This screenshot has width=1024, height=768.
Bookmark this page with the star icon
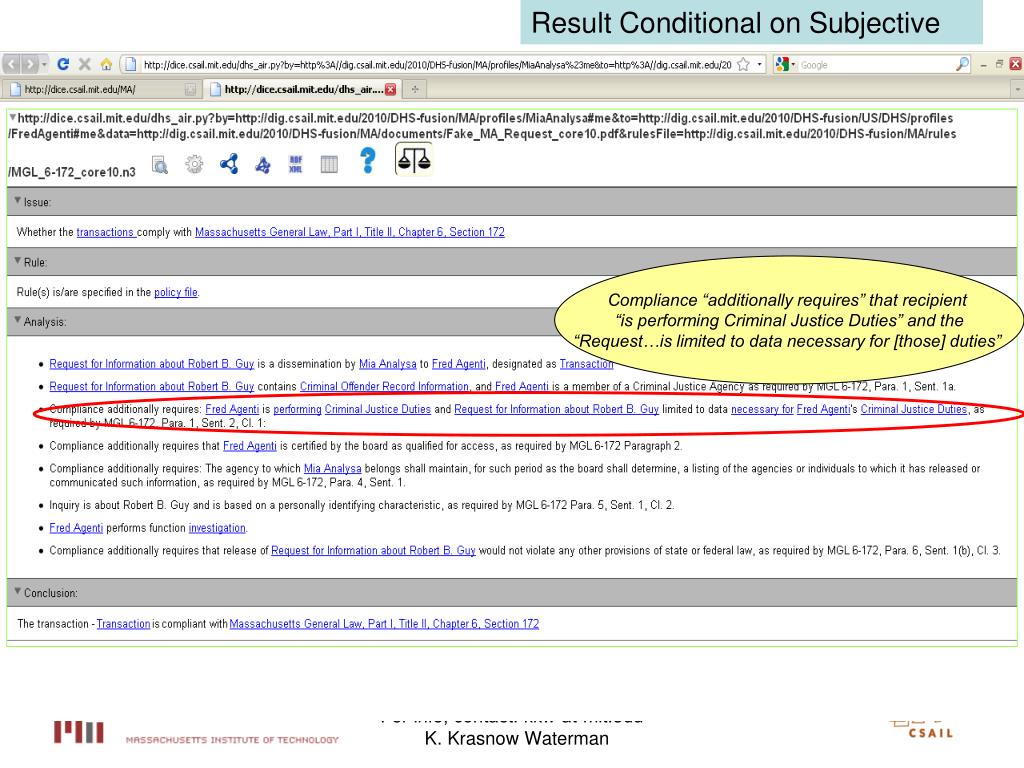coord(743,64)
